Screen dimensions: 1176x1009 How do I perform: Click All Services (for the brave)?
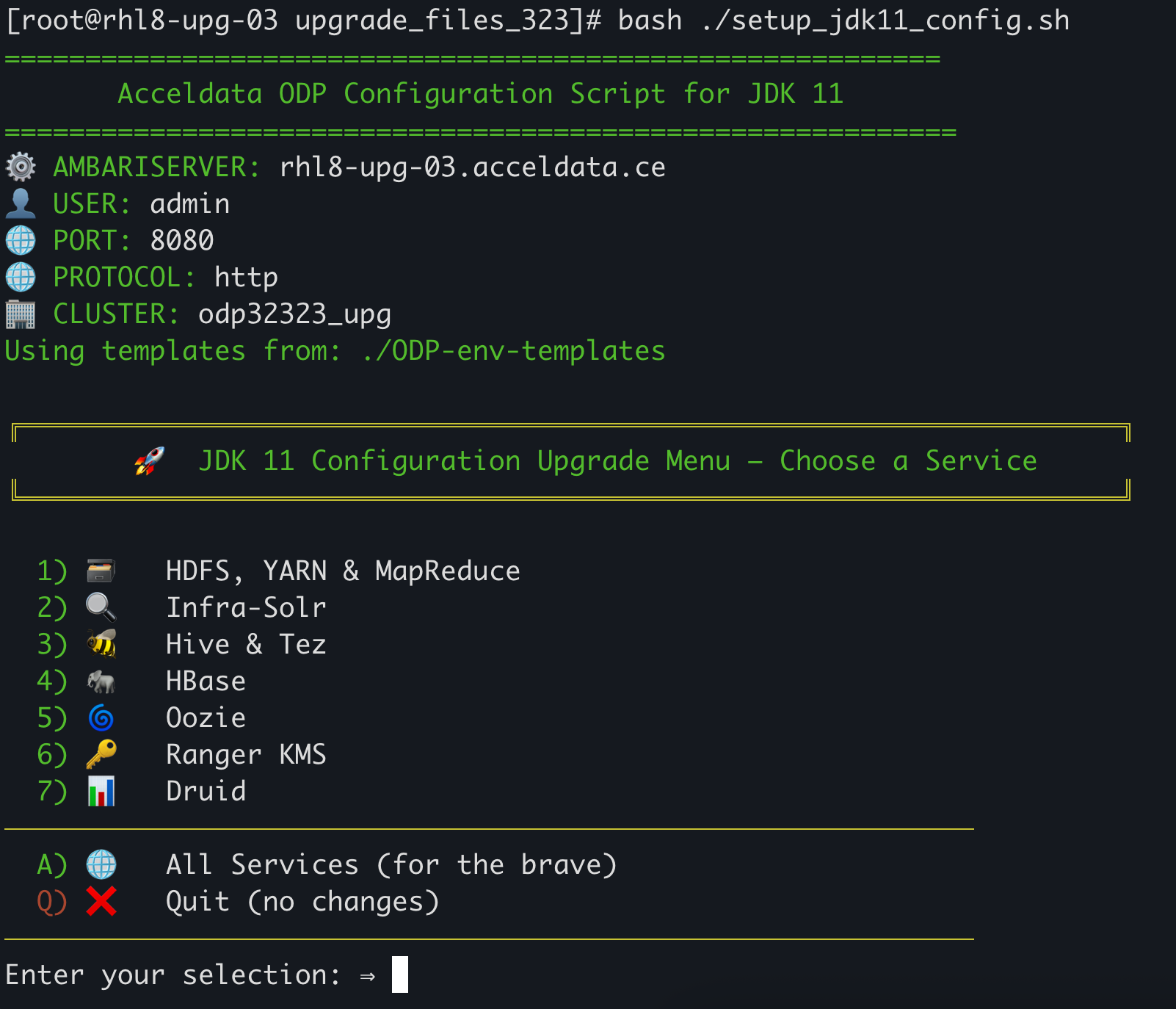pyautogui.click(x=391, y=864)
